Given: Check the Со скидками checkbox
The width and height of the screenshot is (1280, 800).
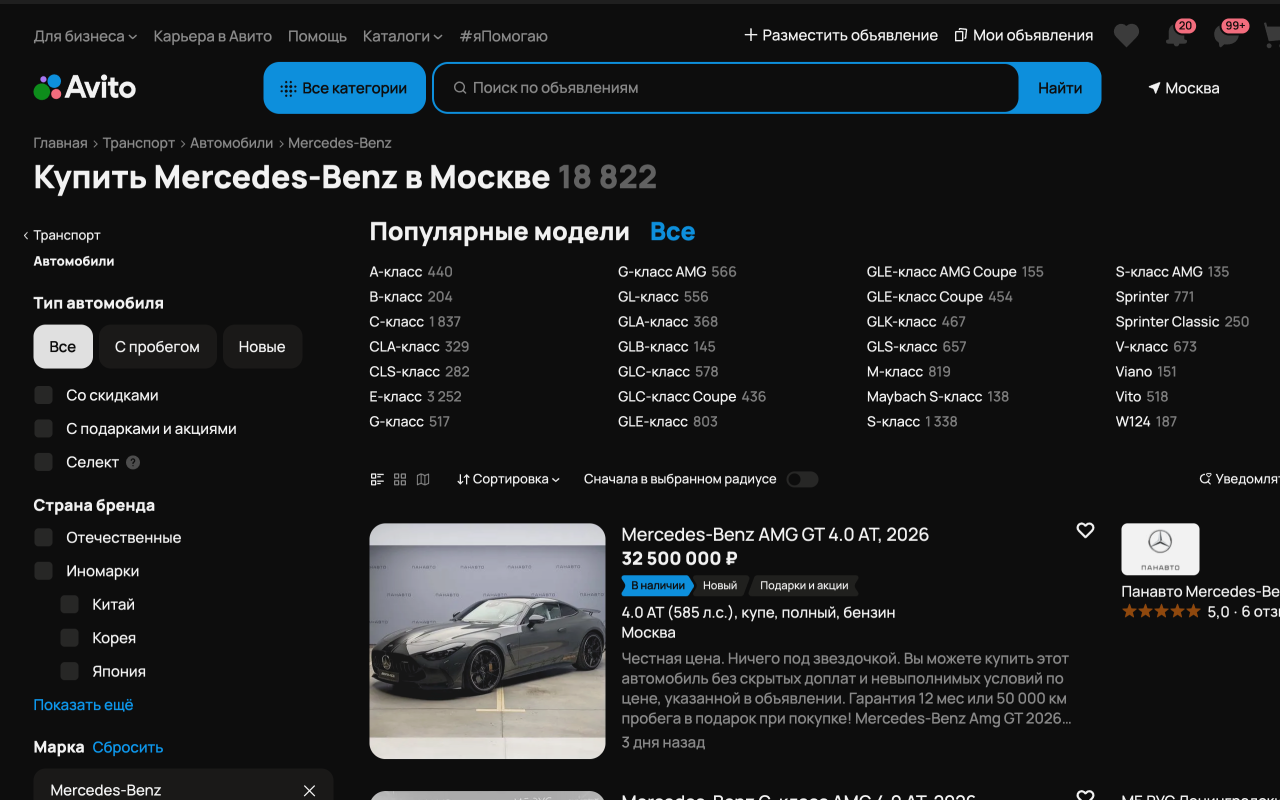Looking at the screenshot, I should pyautogui.click(x=43, y=395).
